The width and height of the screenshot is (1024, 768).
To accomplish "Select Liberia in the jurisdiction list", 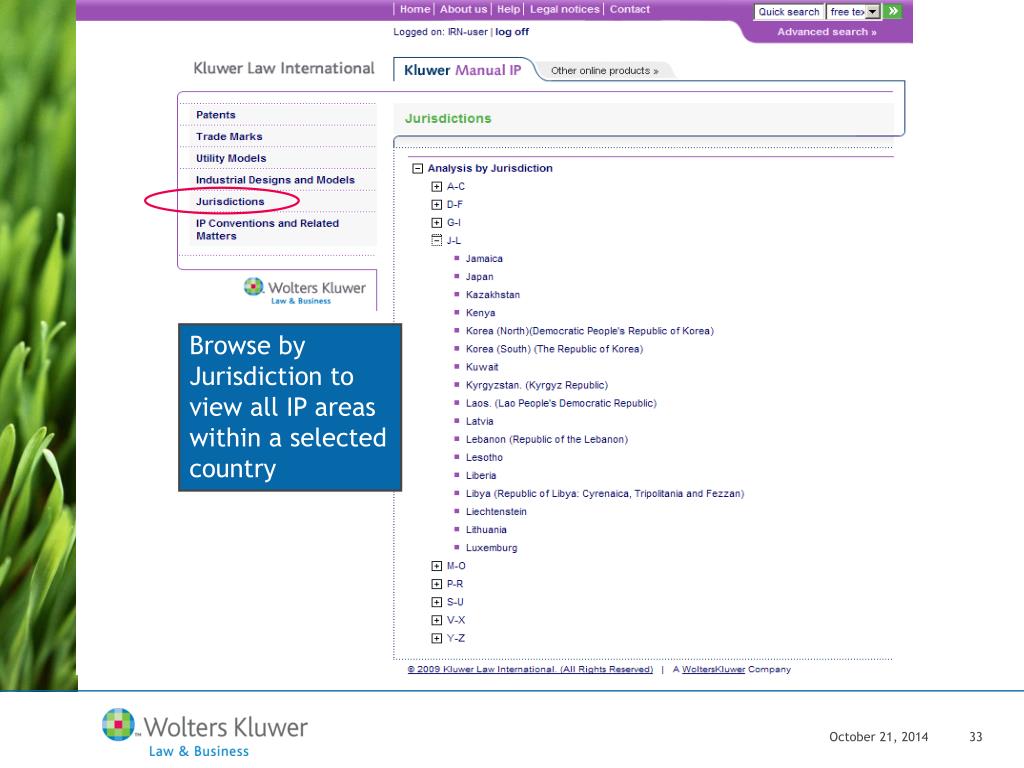I will pos(481,475).
